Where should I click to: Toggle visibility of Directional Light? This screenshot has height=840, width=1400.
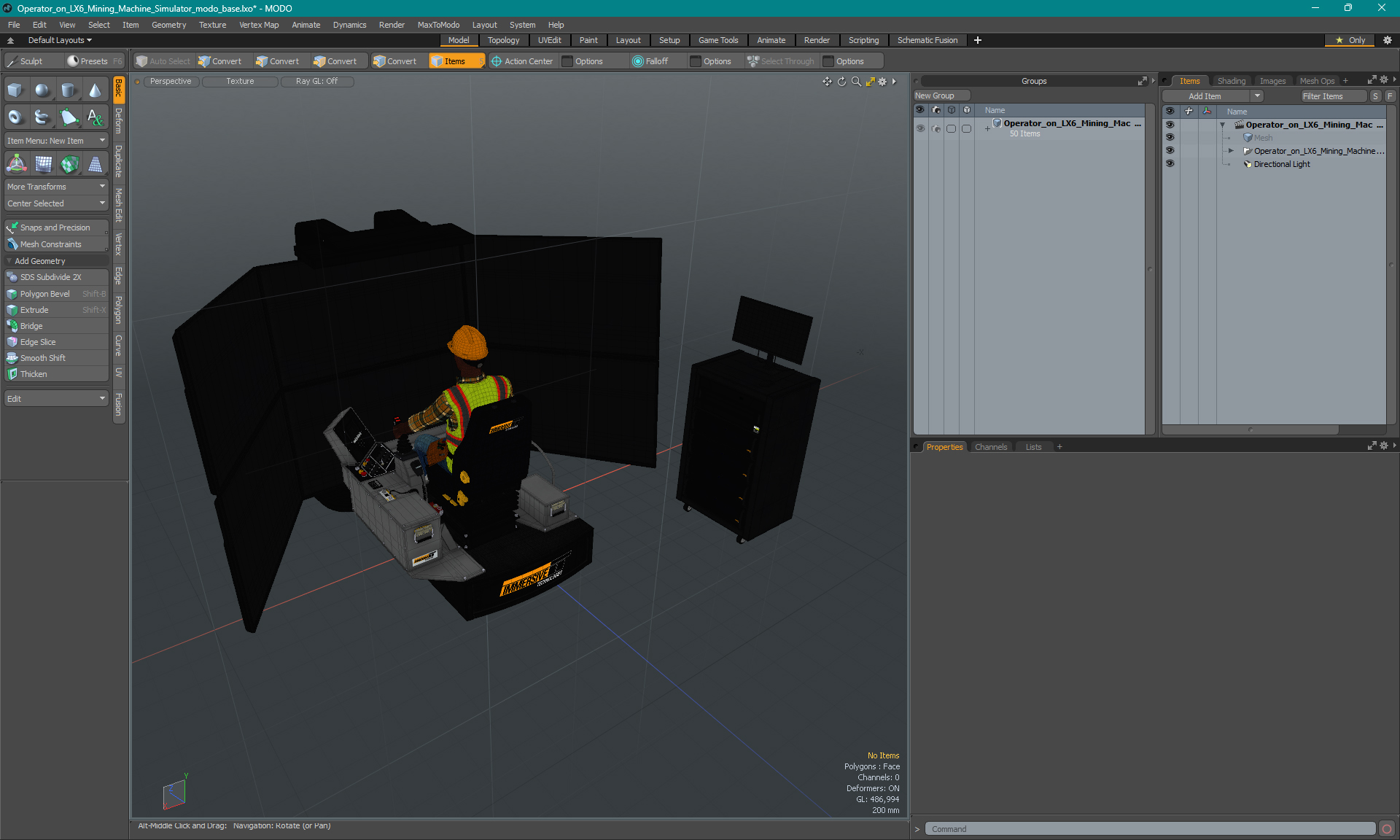[x=1170, y=164]
